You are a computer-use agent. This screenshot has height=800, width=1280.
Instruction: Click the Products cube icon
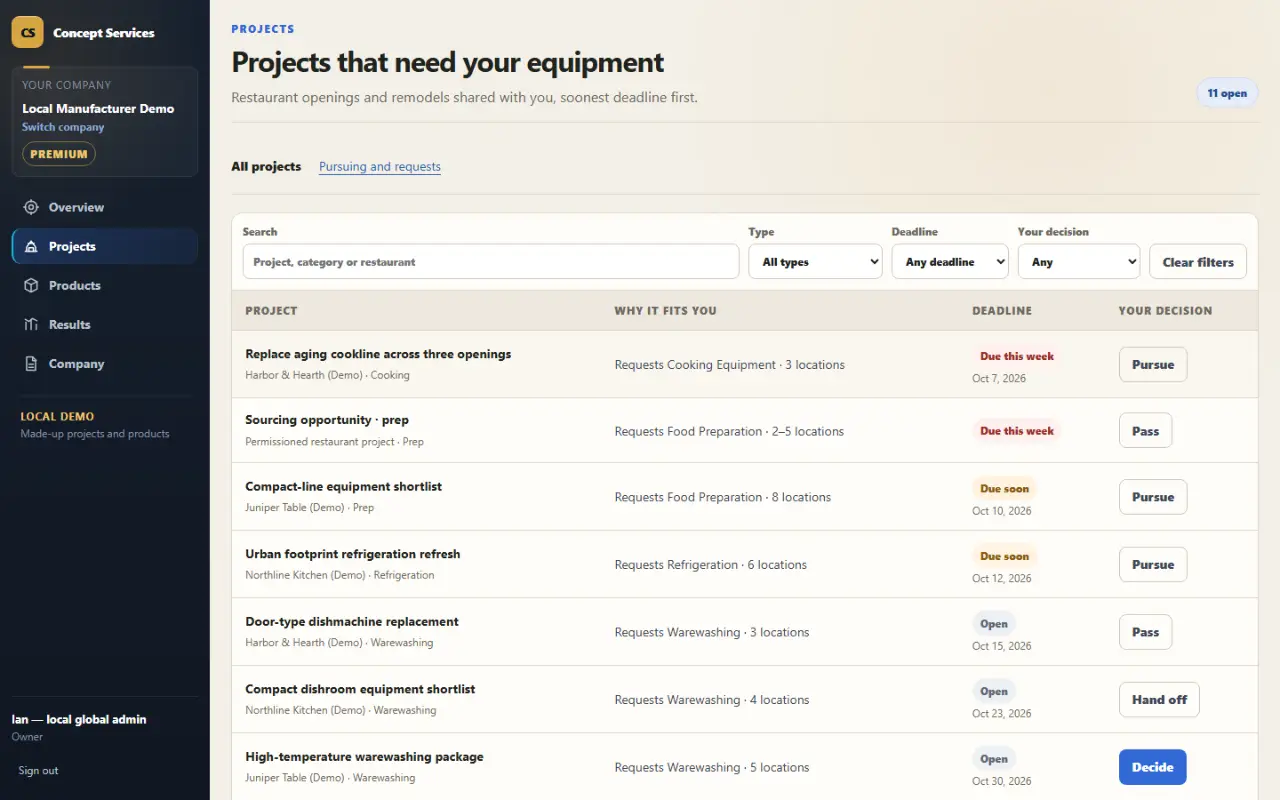(x=31, y=285)
